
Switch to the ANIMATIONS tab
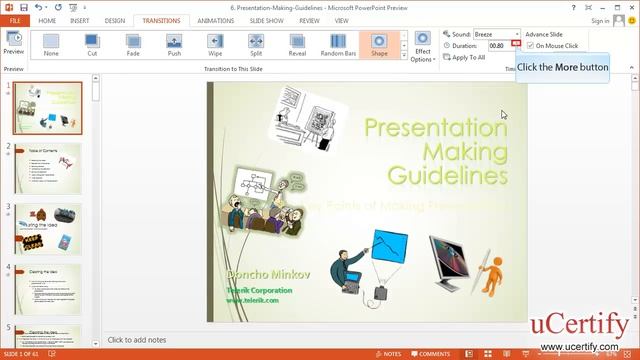coord(216,21)
